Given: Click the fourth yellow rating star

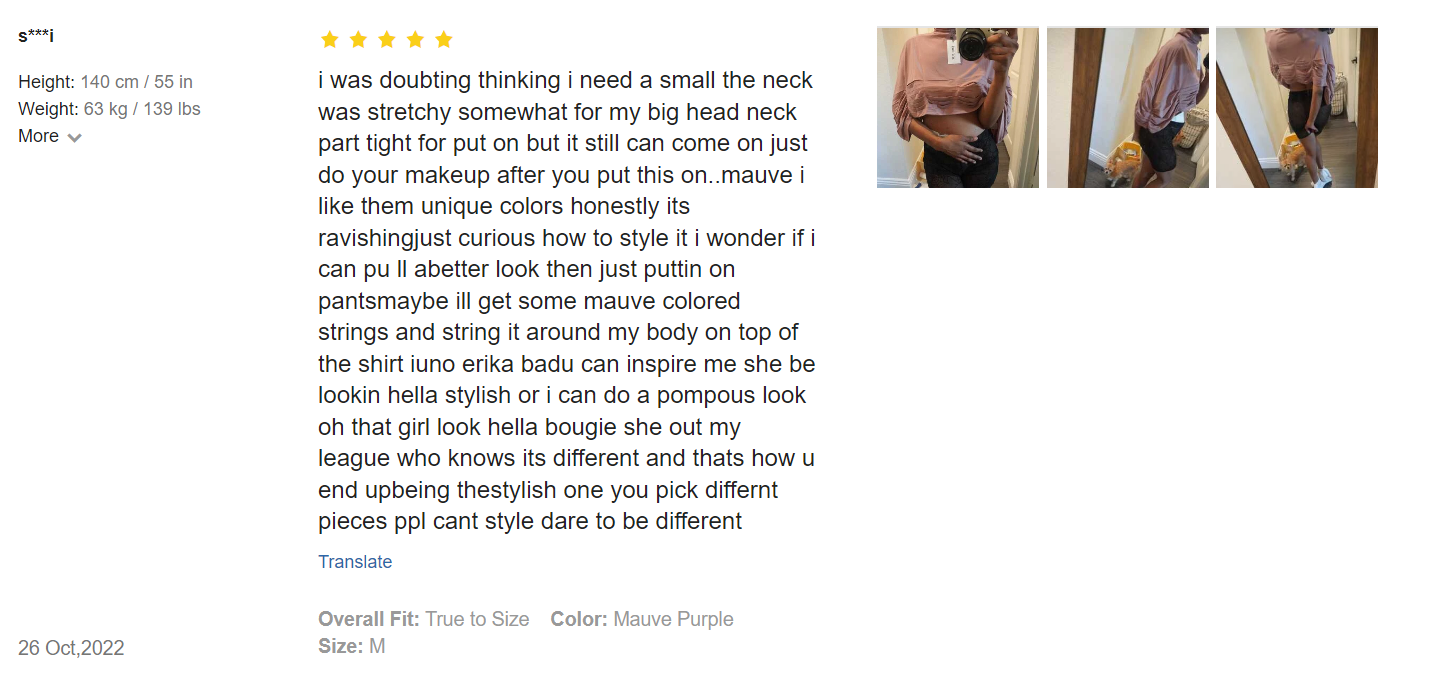Looking at the screenshot, I should coord(415,40).
